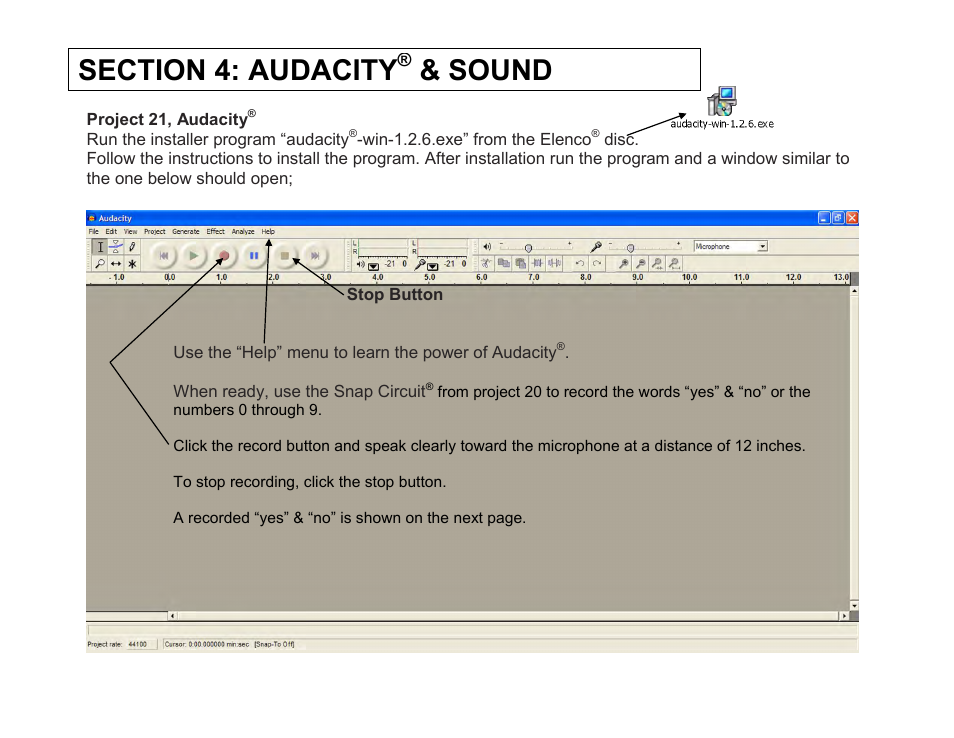Minimize the Audacity window
Image resolution: width=954 pixels, height=738 pixels.
click(x=824, y=218)
